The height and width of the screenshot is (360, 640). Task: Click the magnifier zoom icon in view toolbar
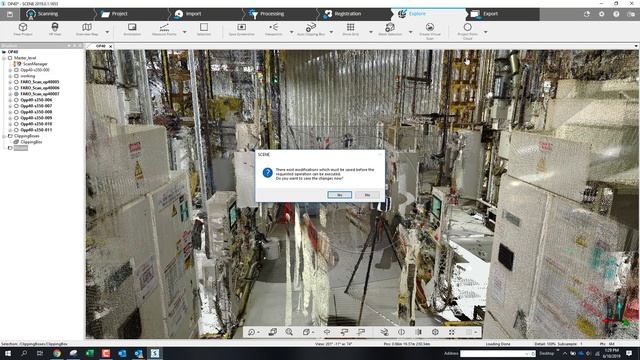tap(289, 332)
